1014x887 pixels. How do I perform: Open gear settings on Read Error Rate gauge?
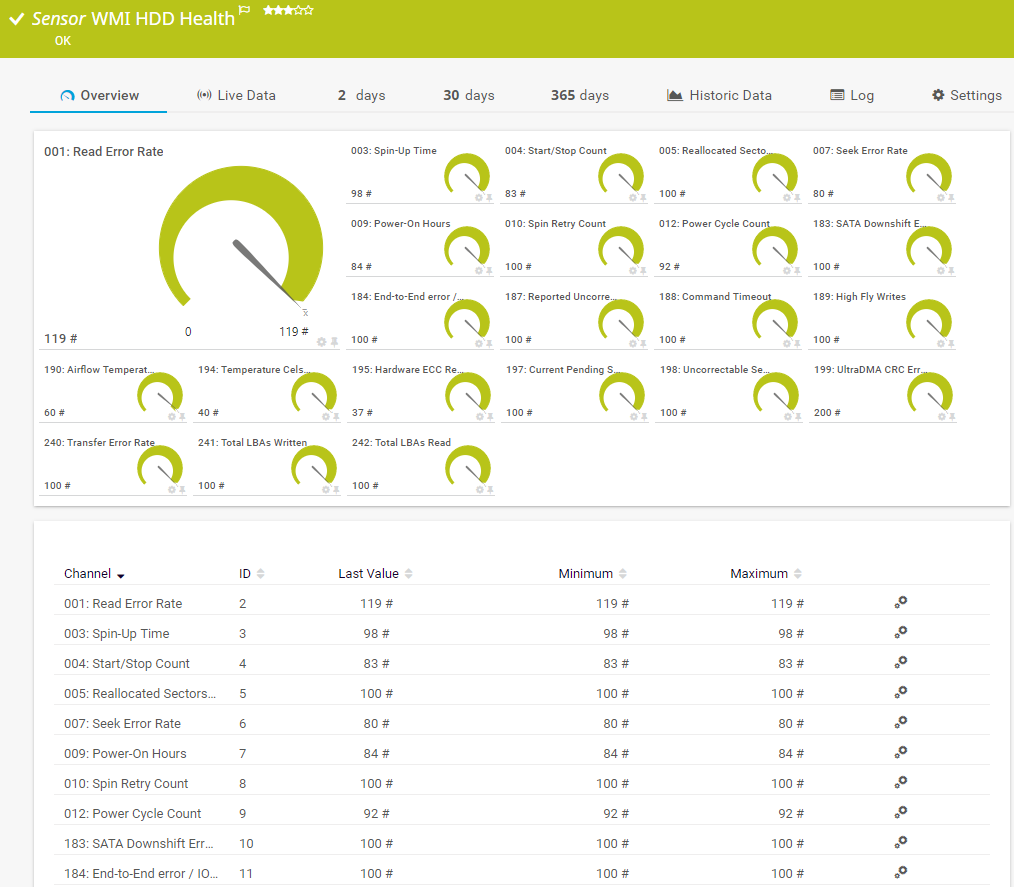(321, 342)
